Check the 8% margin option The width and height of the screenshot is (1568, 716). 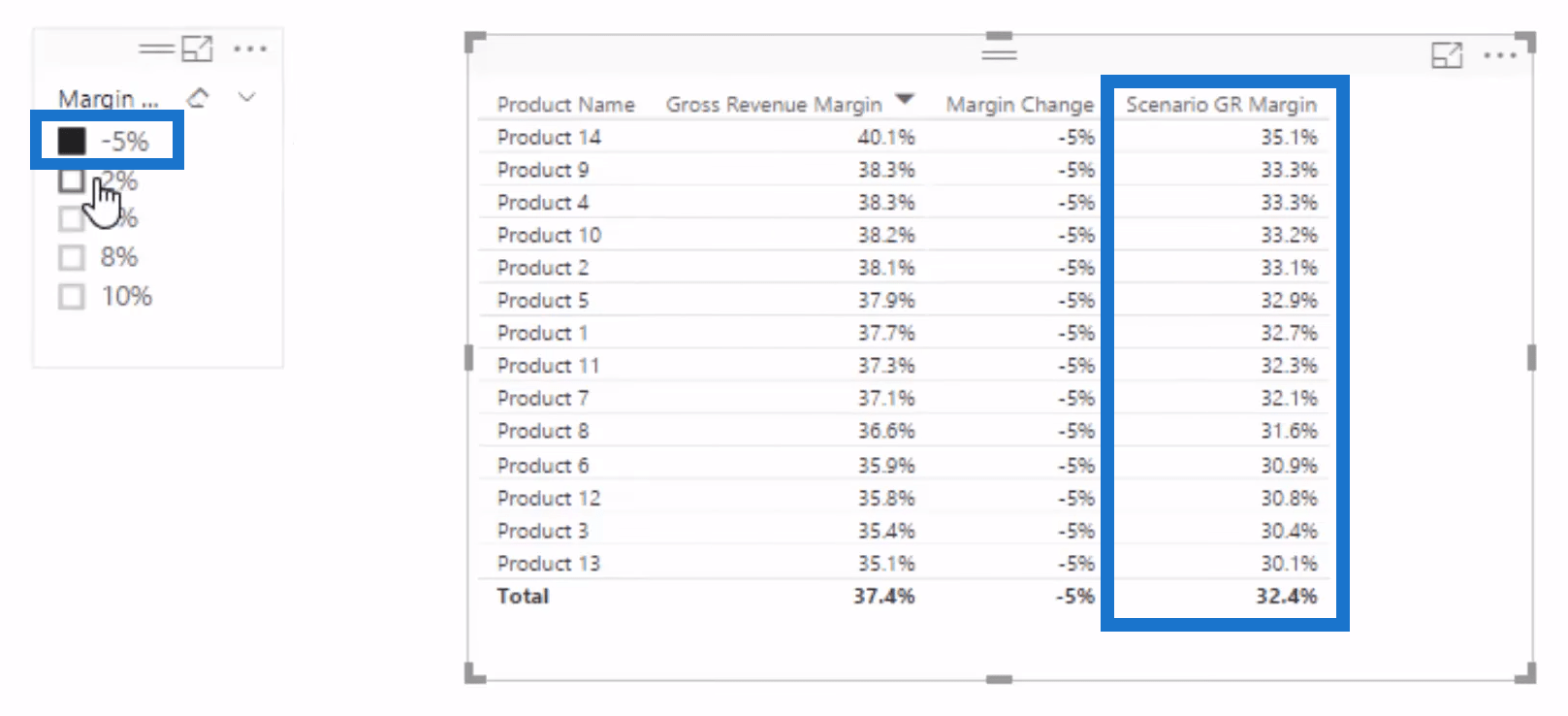(72, 257)
